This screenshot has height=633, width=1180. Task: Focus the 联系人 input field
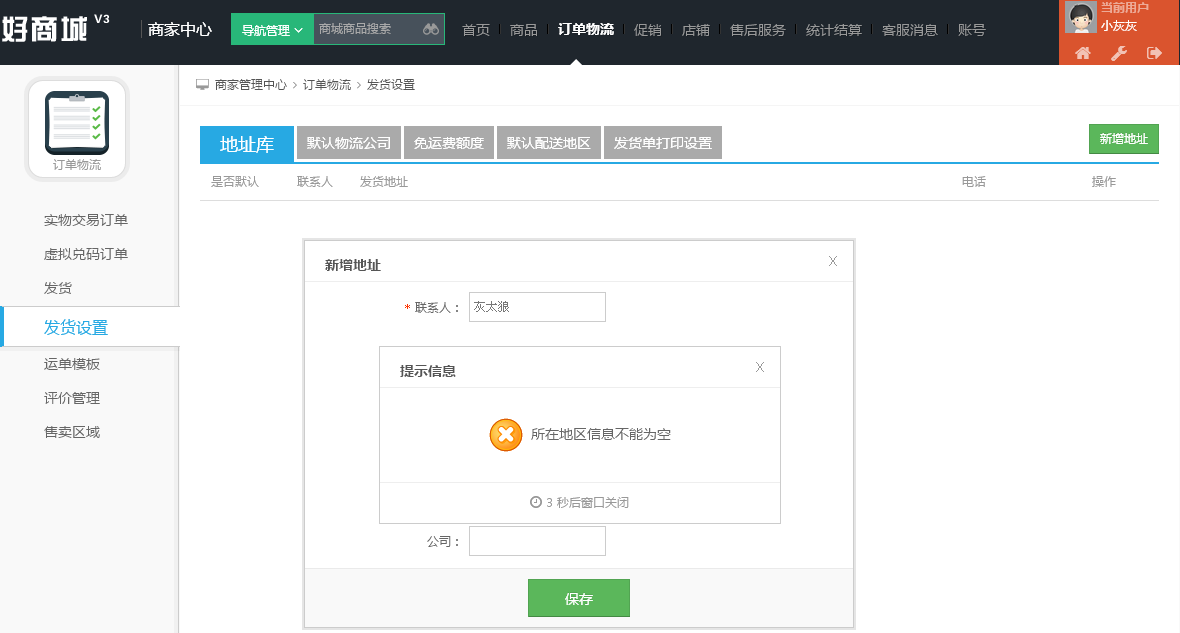pos(537,307)
